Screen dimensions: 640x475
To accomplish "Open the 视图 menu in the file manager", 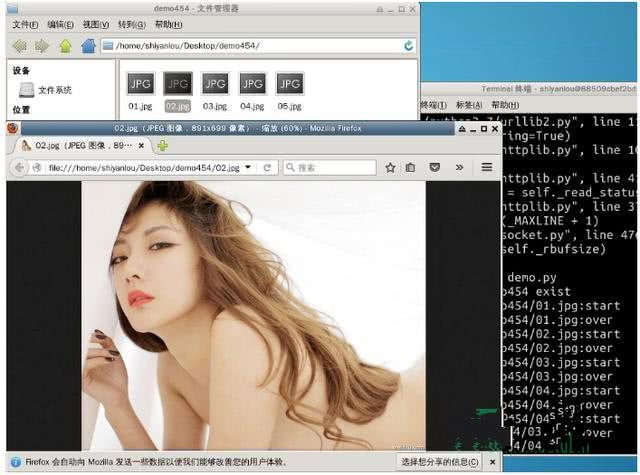I will pos(96,24).
